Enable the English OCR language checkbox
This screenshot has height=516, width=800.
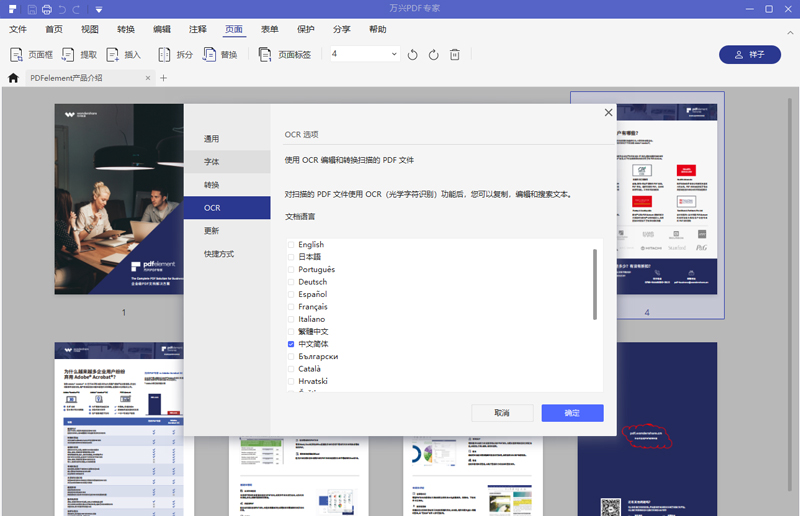coord(291,245)
